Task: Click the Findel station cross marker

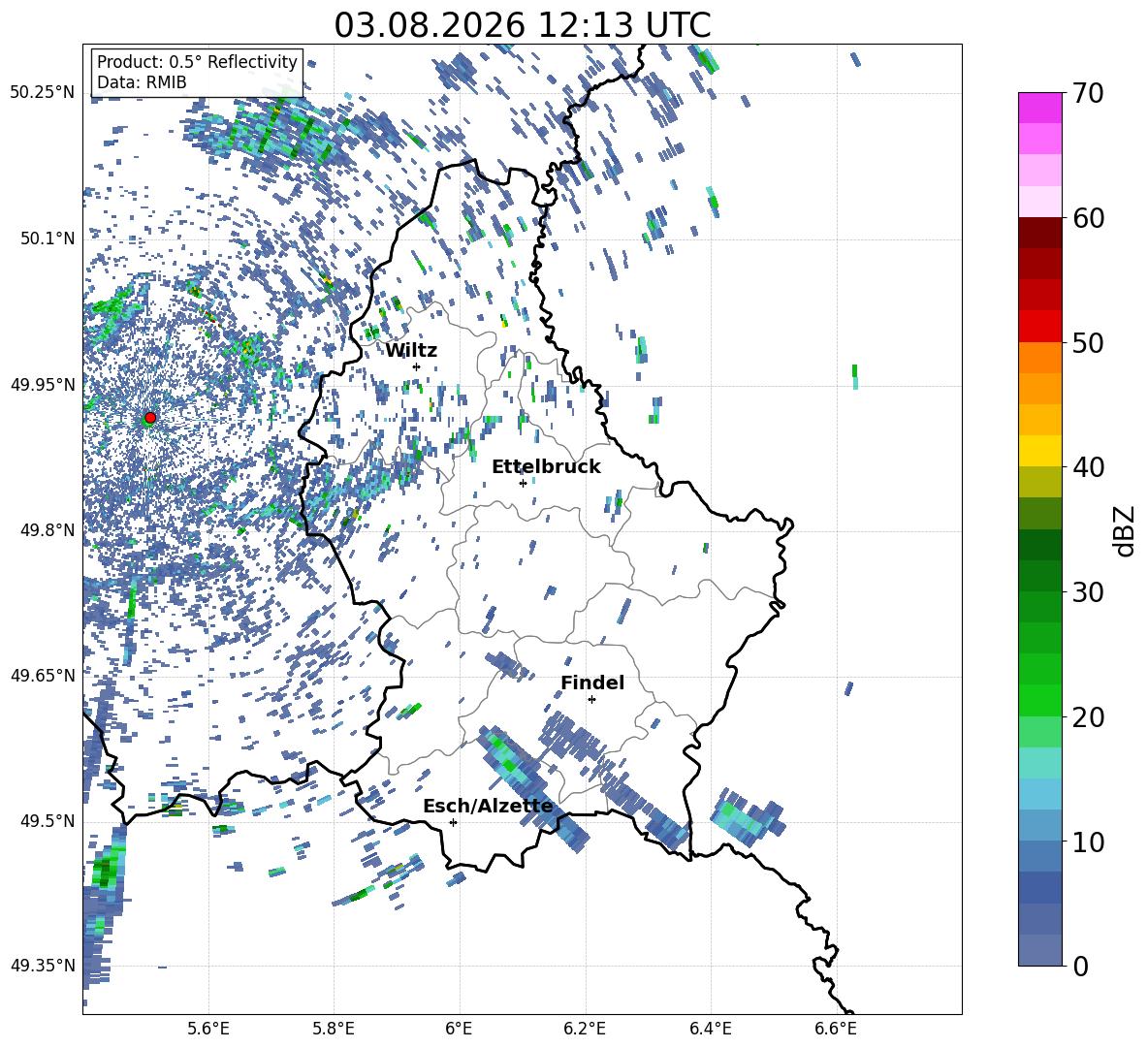Action: click(591, 699)
